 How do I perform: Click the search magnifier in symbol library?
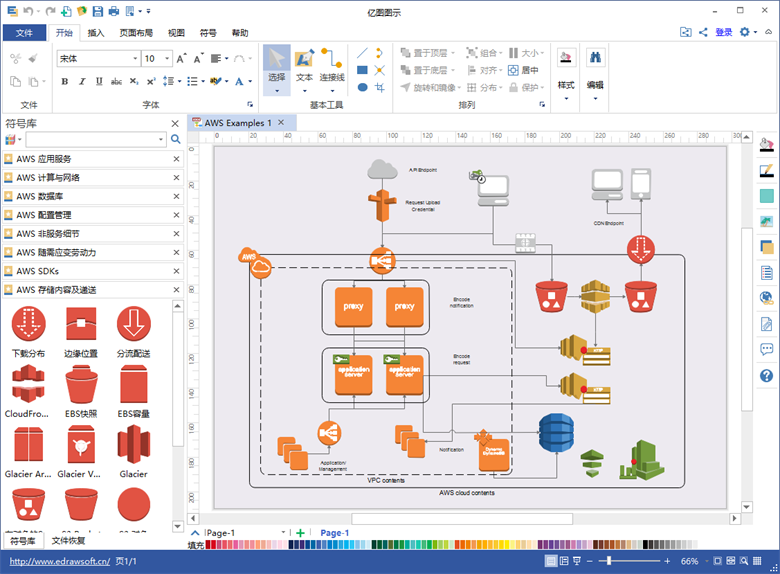[176, 139]
